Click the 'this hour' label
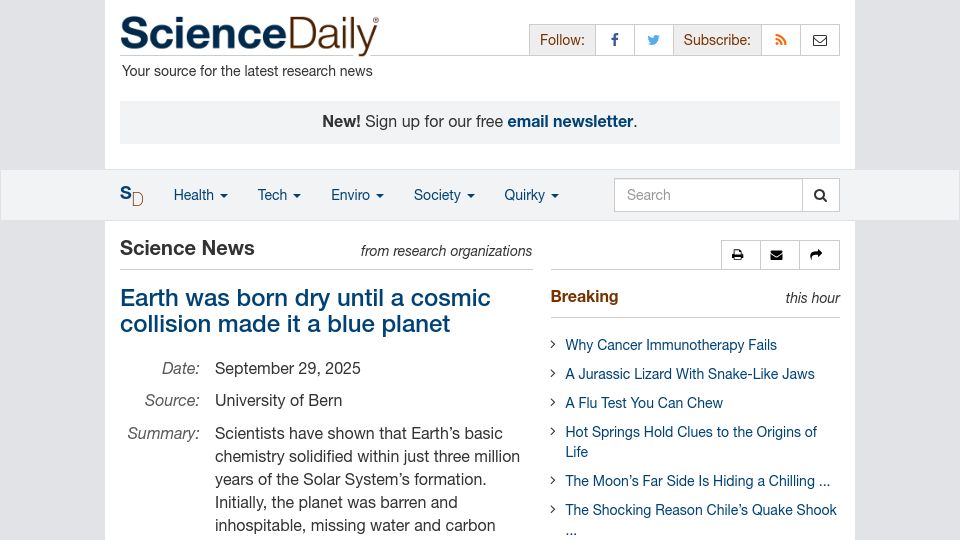This screenshot has width=960, height=540. [x=812, y=298]
